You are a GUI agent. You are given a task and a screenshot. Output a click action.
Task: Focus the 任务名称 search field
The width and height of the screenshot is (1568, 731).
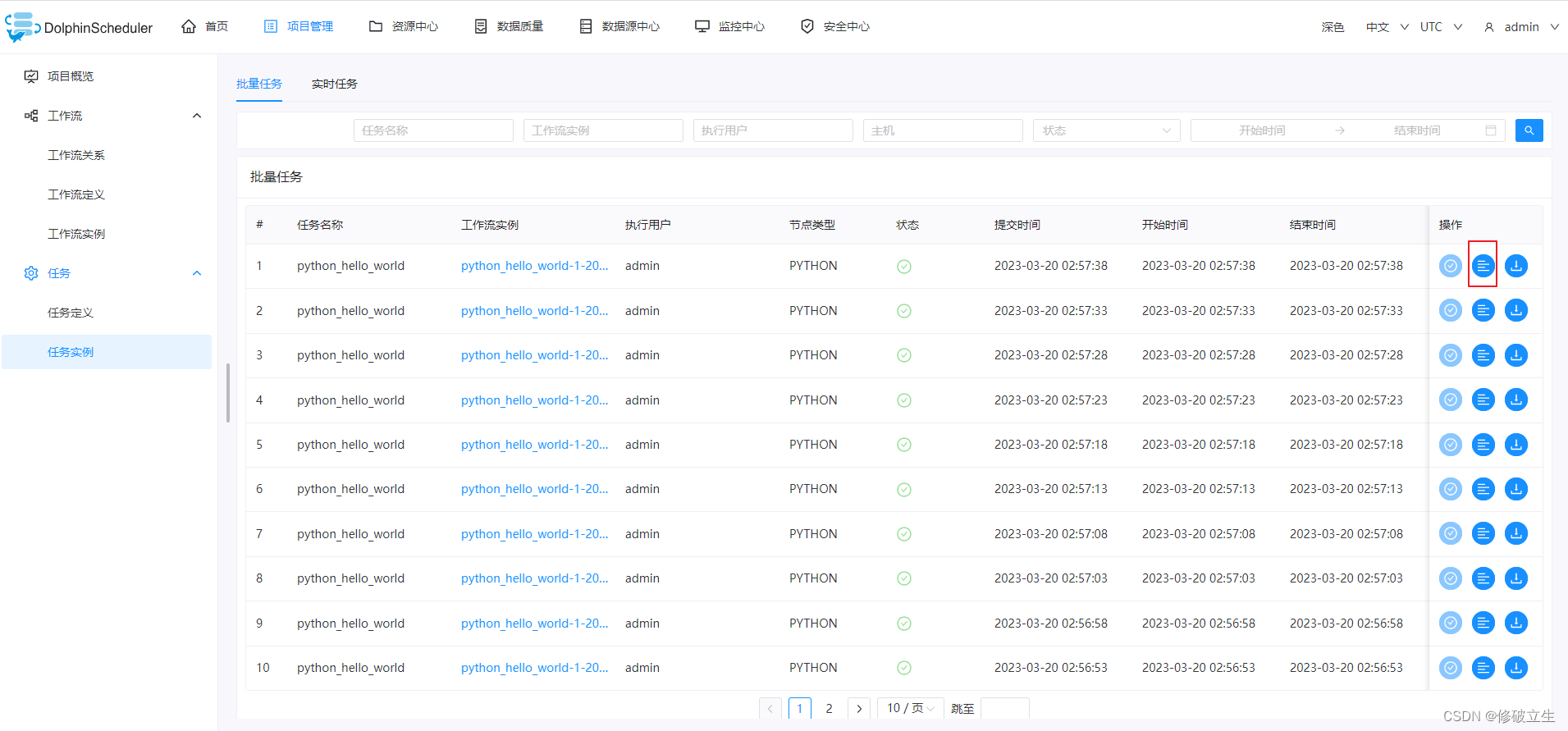(433, 130)
